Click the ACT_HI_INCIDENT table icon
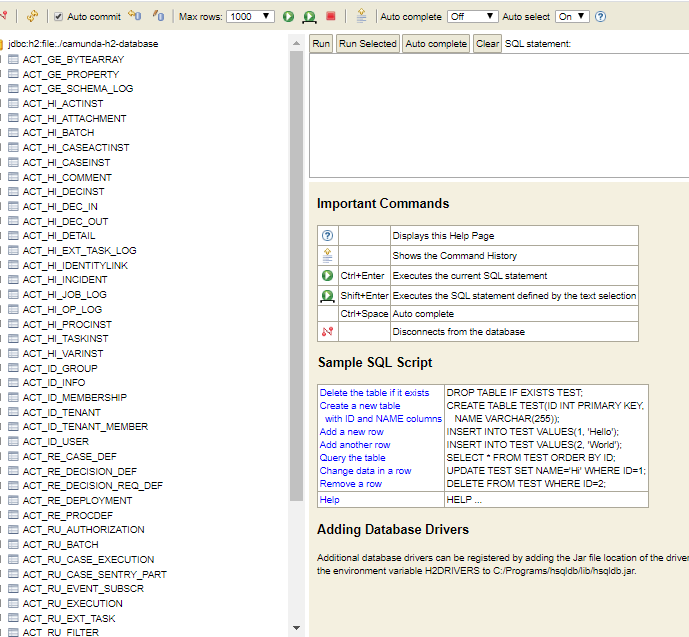 pos(14,279)
